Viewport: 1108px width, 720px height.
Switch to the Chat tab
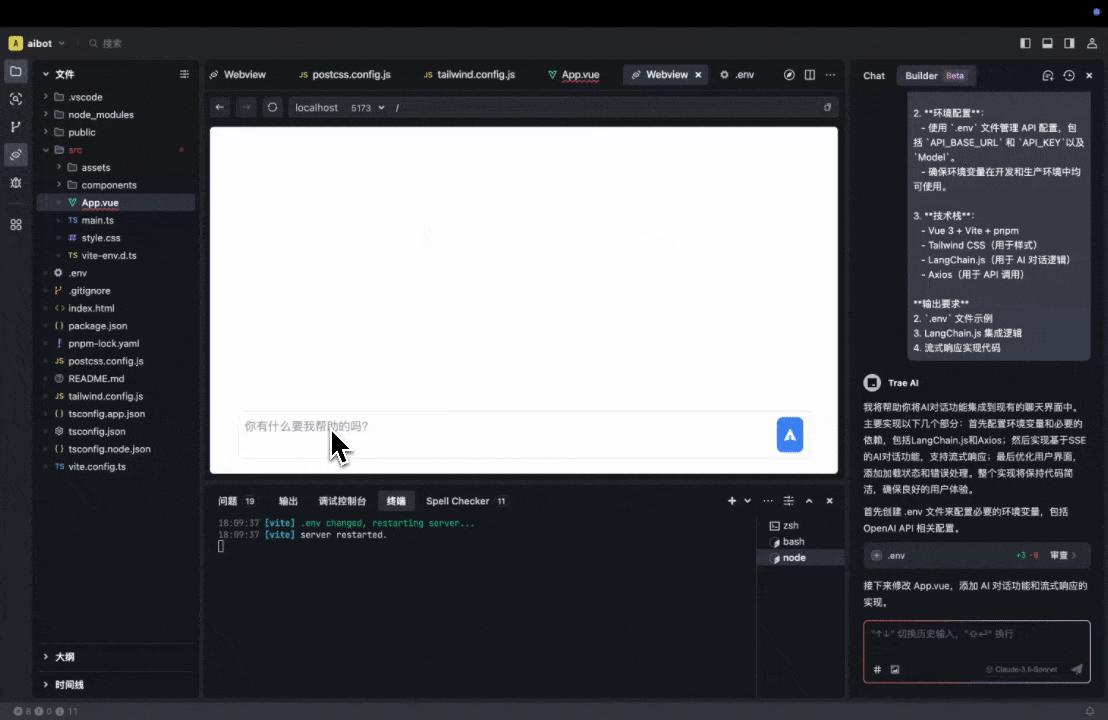[874, 75]
